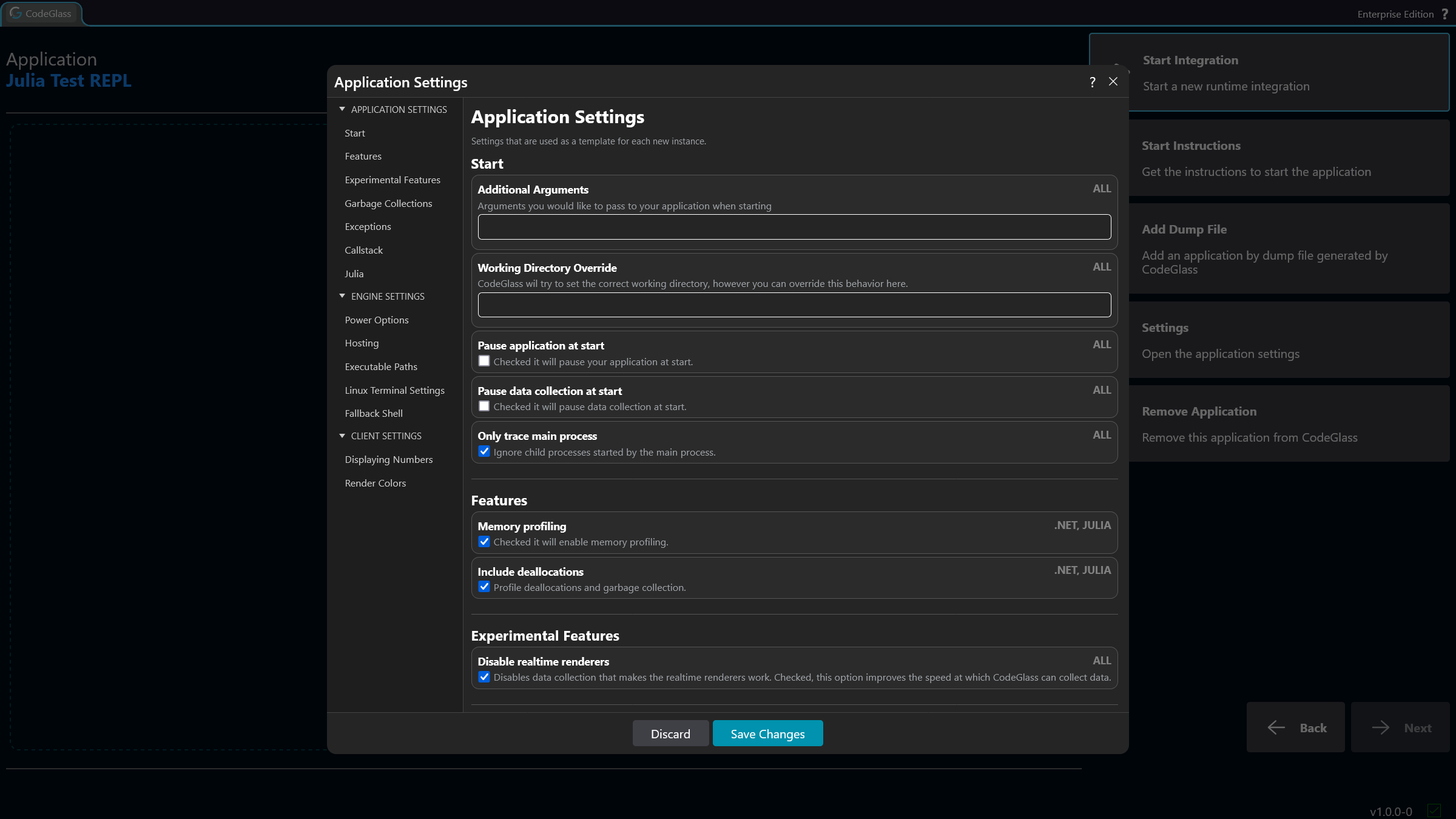Click the Back button label

[1313, 727]
